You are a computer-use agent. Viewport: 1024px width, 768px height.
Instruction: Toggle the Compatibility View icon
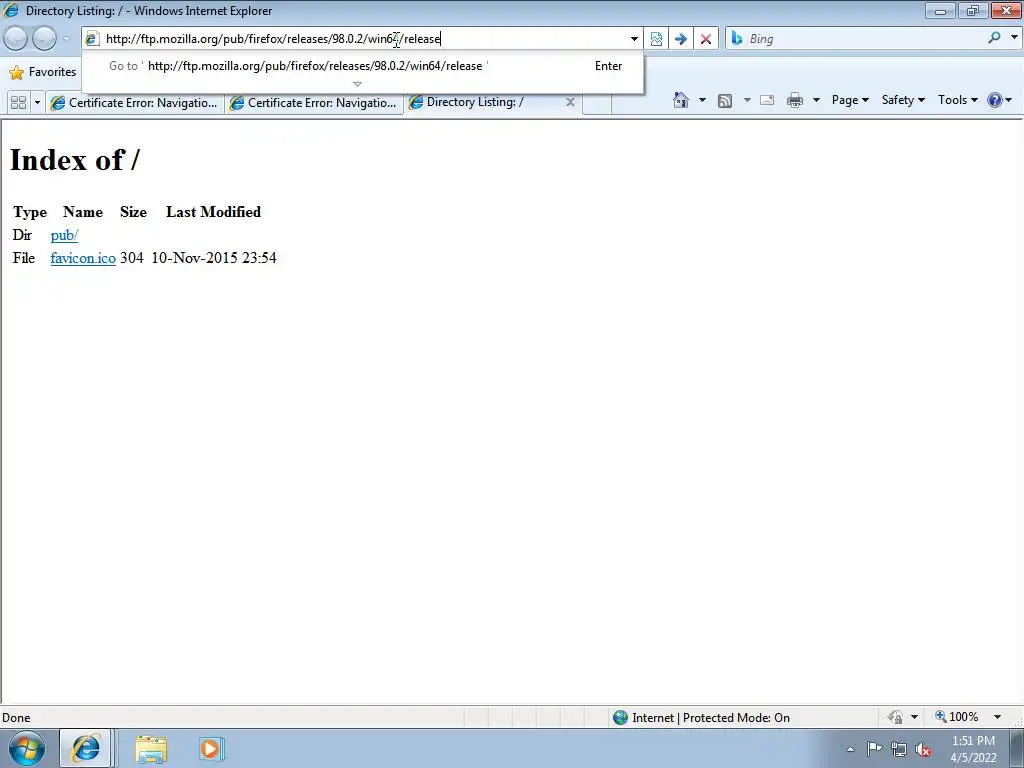(x=656, y=39)
